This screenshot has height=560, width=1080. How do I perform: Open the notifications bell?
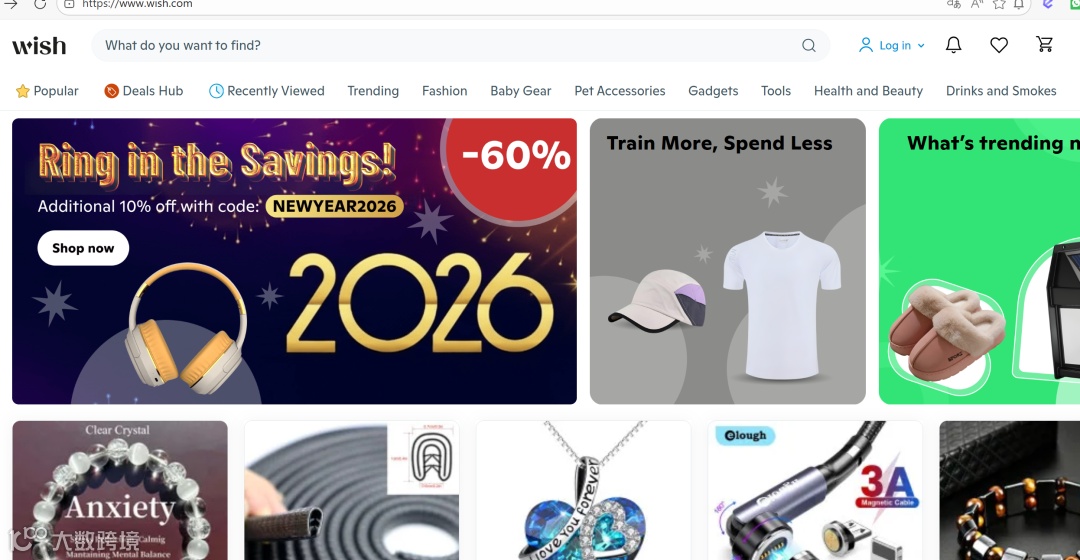(953, 45)
